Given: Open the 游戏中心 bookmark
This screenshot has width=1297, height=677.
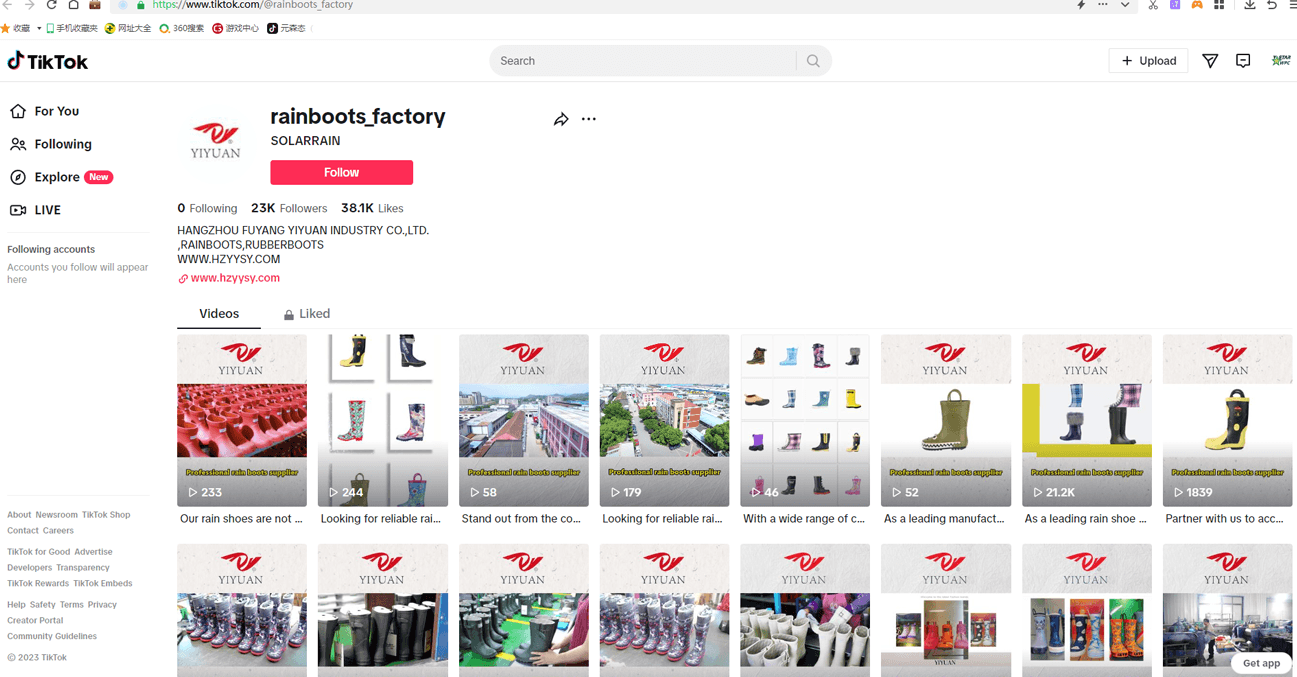Looking at the screenshot, I should 236,28.
